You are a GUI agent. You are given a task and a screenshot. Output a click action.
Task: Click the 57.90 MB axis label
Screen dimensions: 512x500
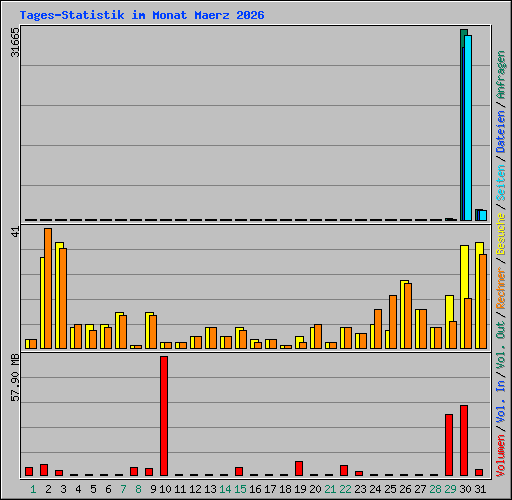point(15,378)
